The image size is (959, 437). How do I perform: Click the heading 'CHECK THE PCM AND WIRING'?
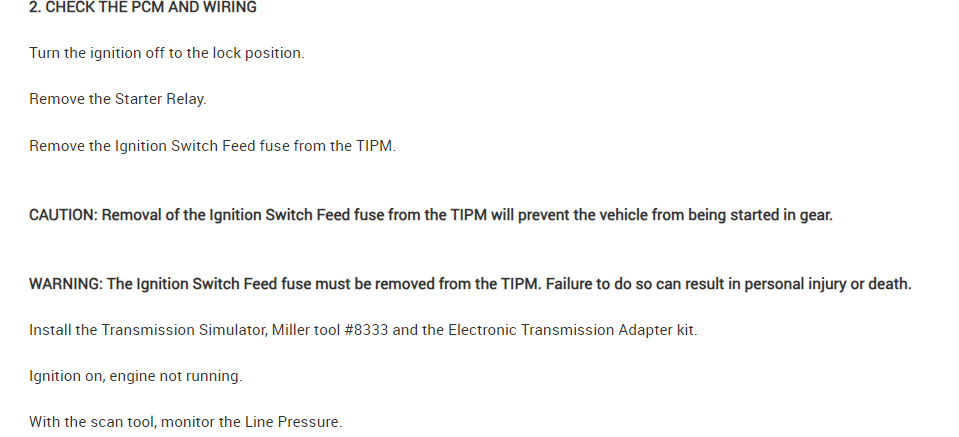(152, 7)
